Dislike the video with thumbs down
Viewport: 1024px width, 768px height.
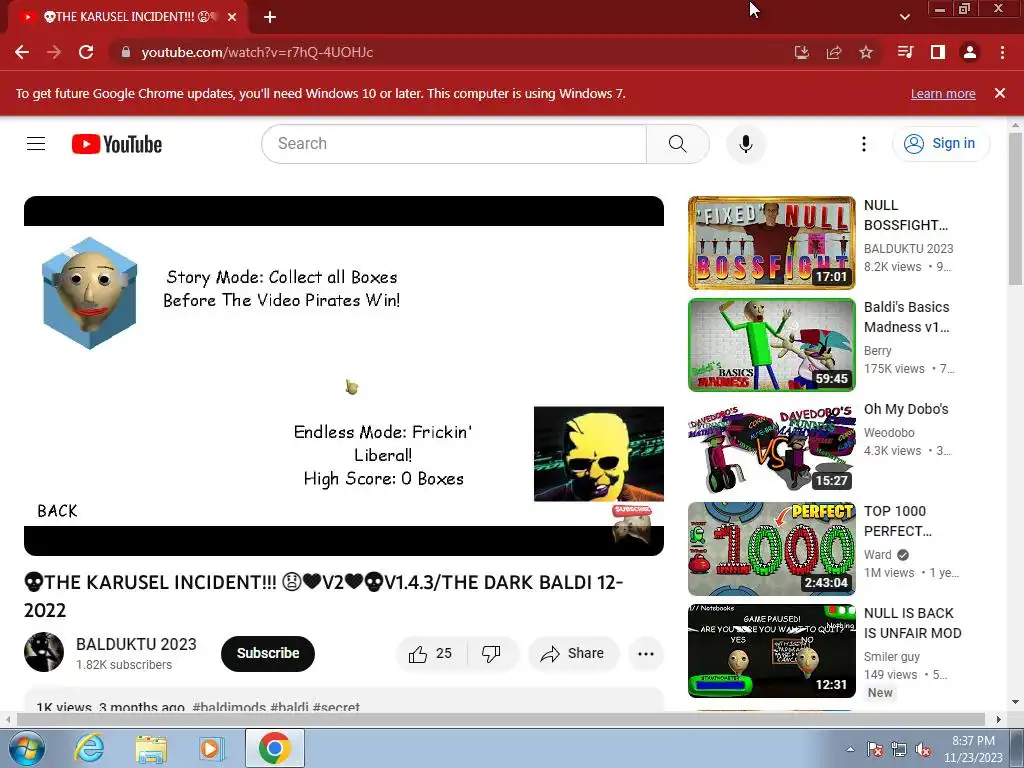click(491, 653)
